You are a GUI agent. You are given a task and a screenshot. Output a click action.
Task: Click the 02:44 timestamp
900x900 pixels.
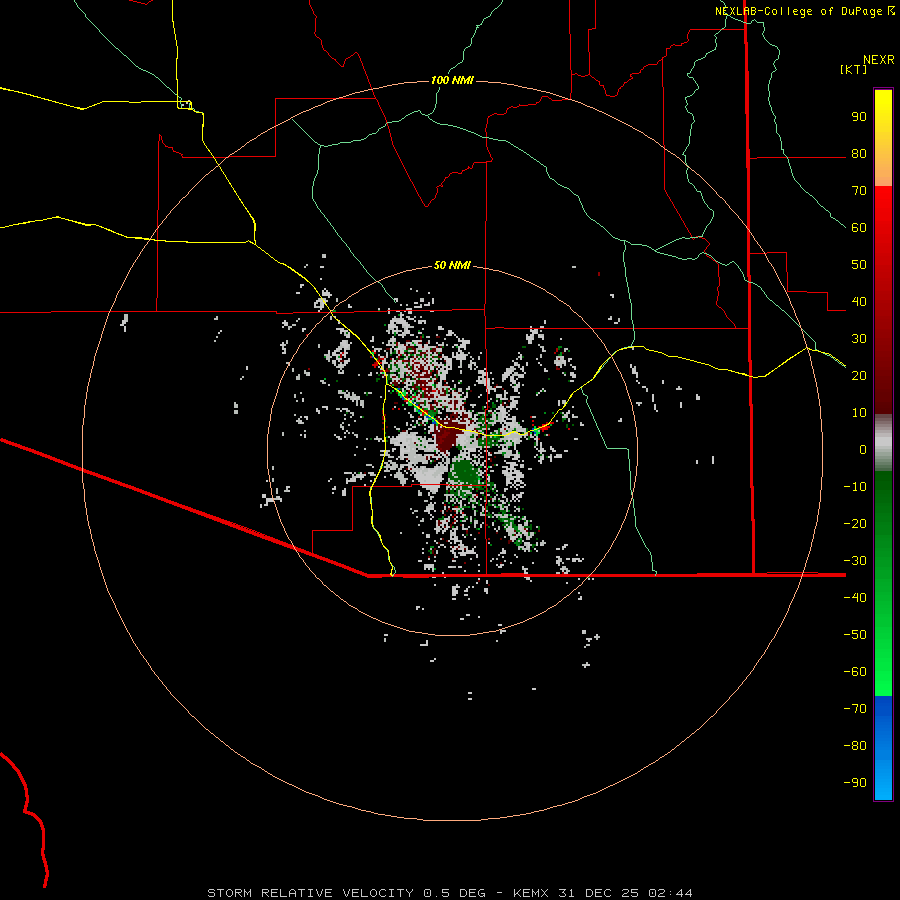(x=670, y=893)
